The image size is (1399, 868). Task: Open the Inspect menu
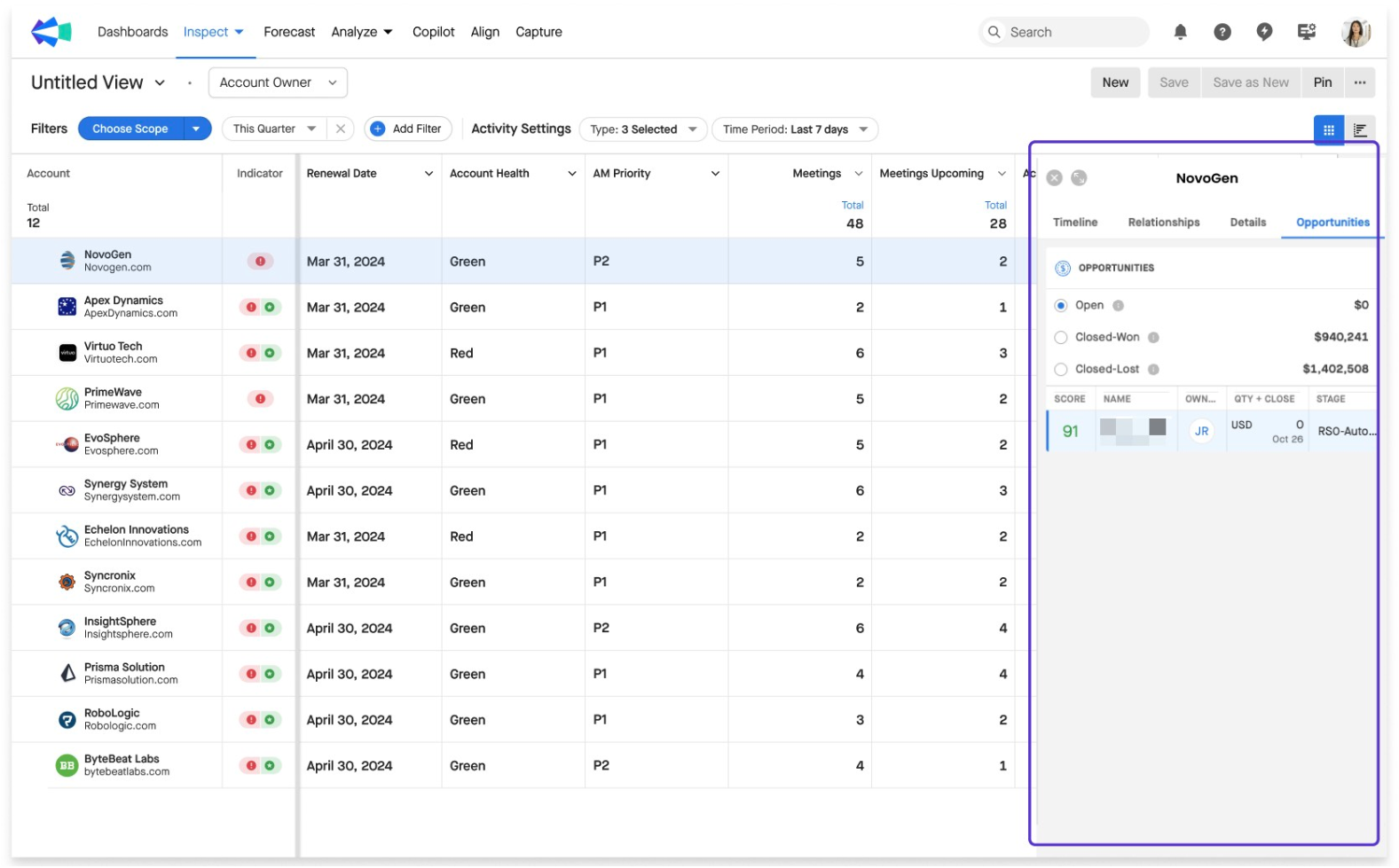213,32
